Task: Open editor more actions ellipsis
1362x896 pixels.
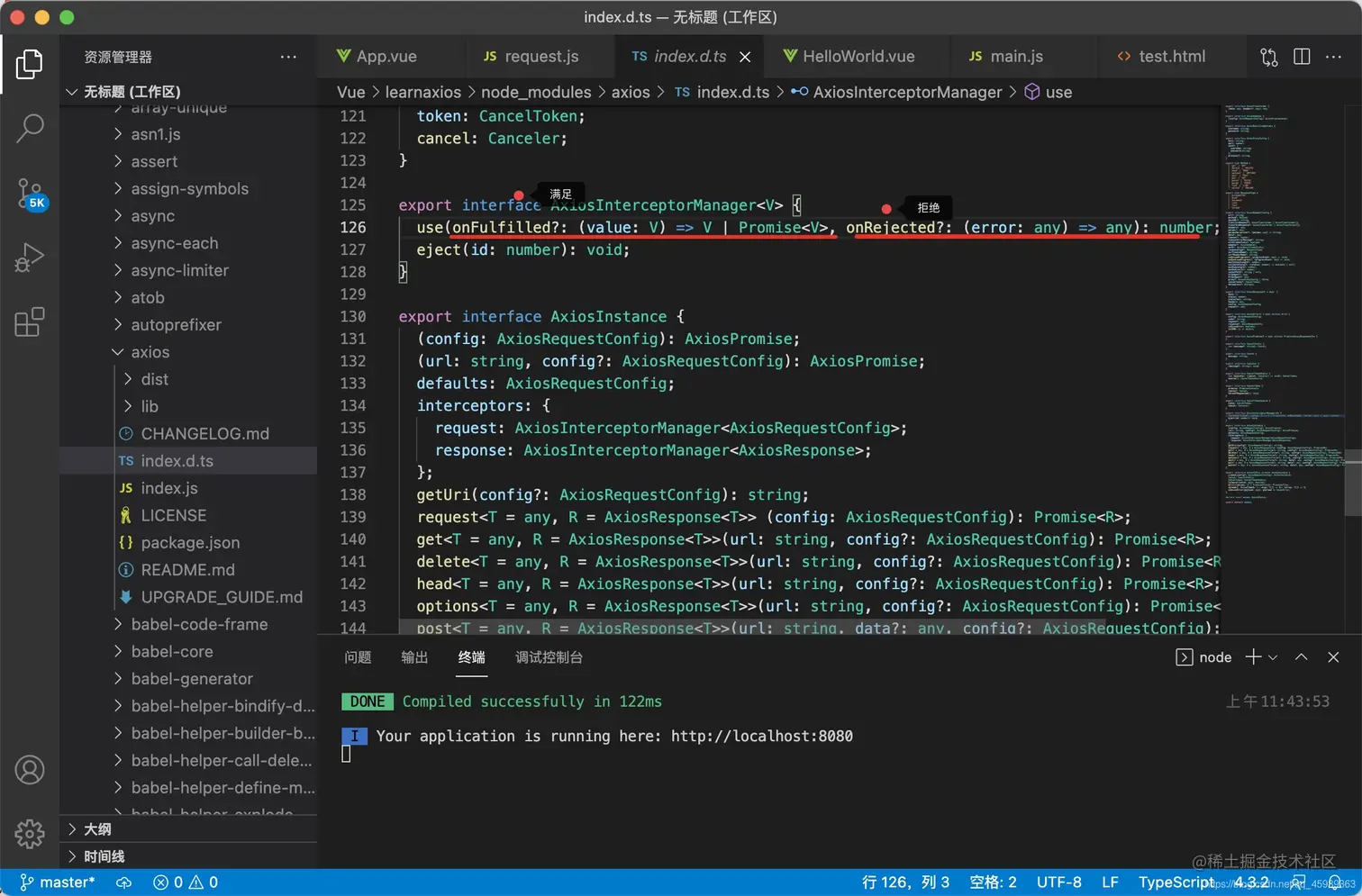Action: point(1334,57)
